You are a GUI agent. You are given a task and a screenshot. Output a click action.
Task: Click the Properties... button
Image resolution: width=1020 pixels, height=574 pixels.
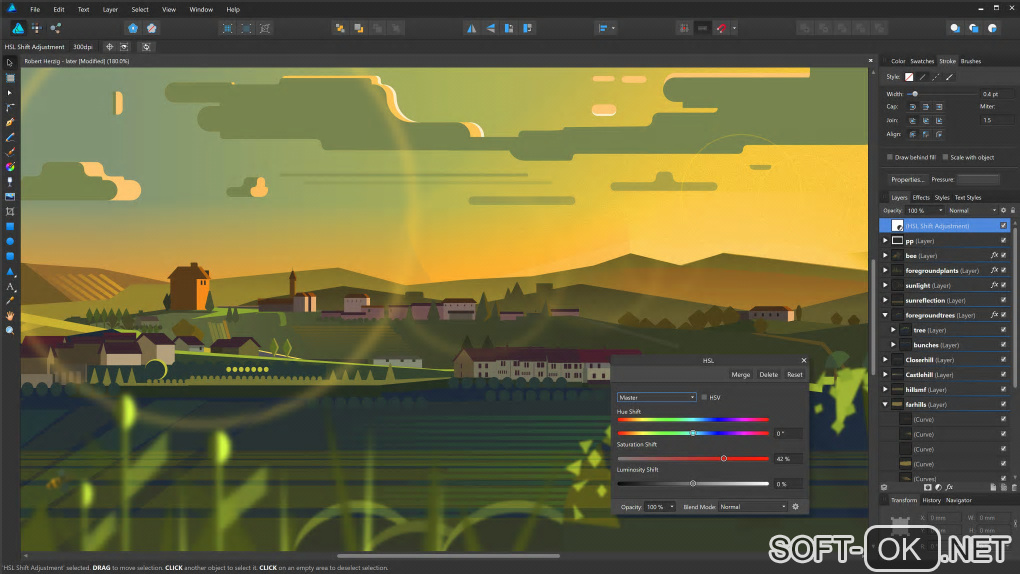coord(907,180)
